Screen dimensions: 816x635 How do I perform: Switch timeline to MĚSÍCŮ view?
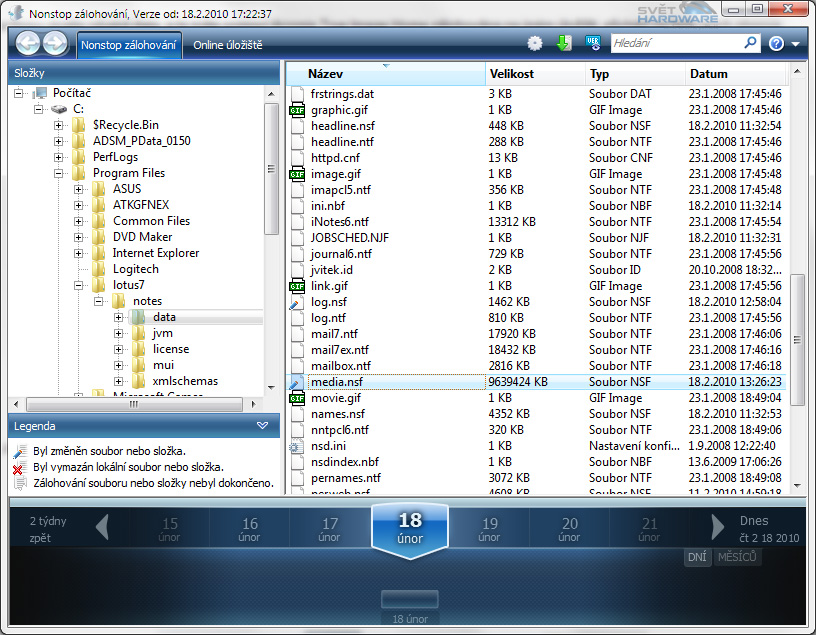coord(737,557)
